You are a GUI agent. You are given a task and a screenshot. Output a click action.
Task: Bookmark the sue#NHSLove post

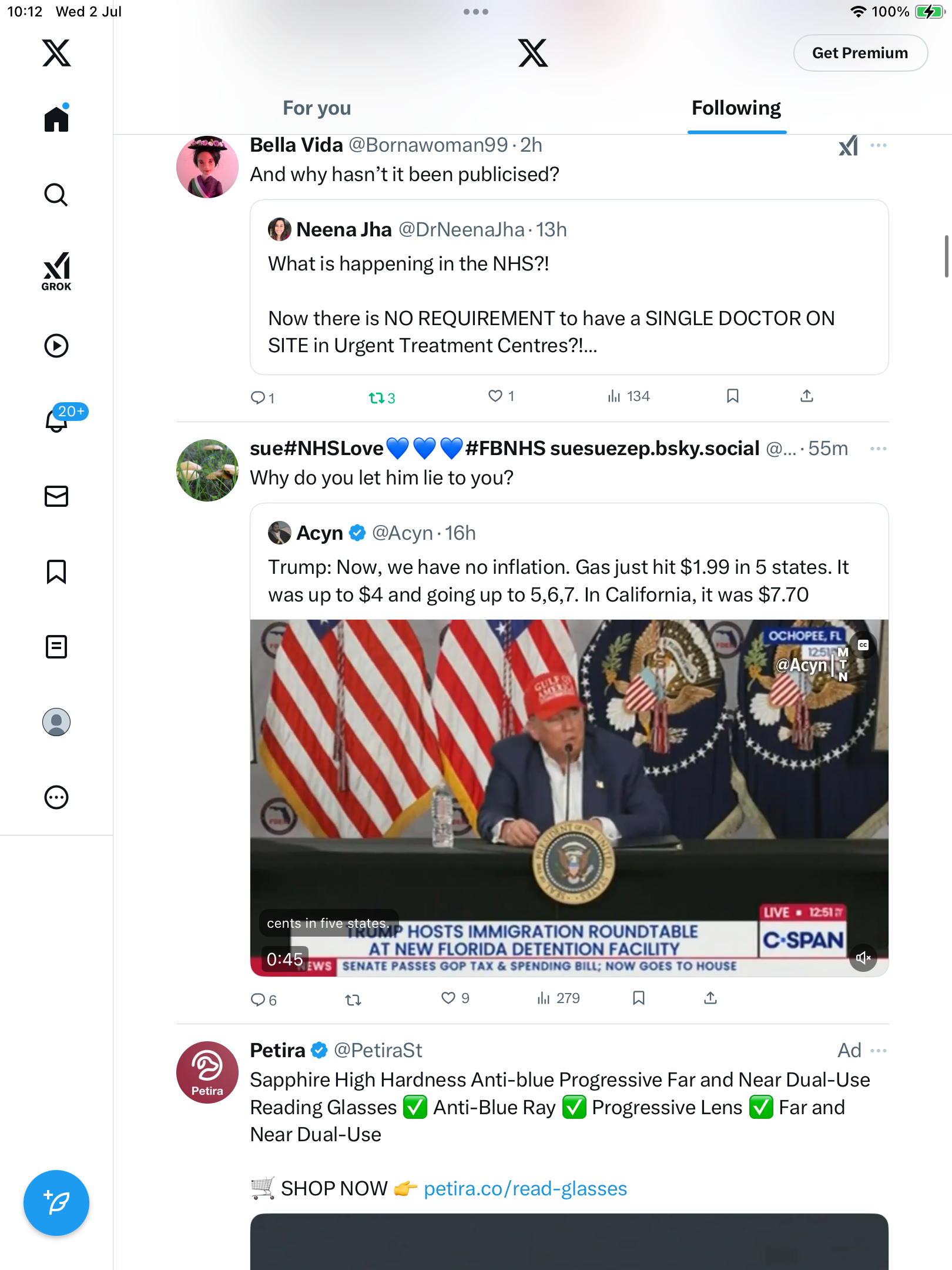pos(639,998)
